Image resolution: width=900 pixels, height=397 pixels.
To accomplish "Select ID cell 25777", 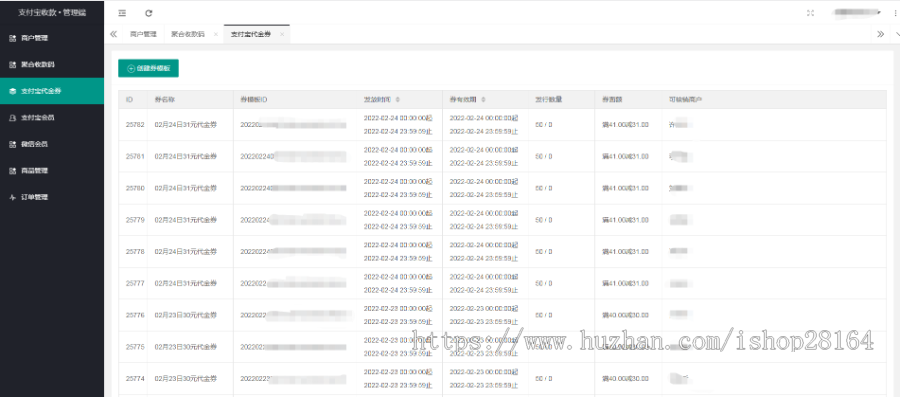I will point(134,283).
